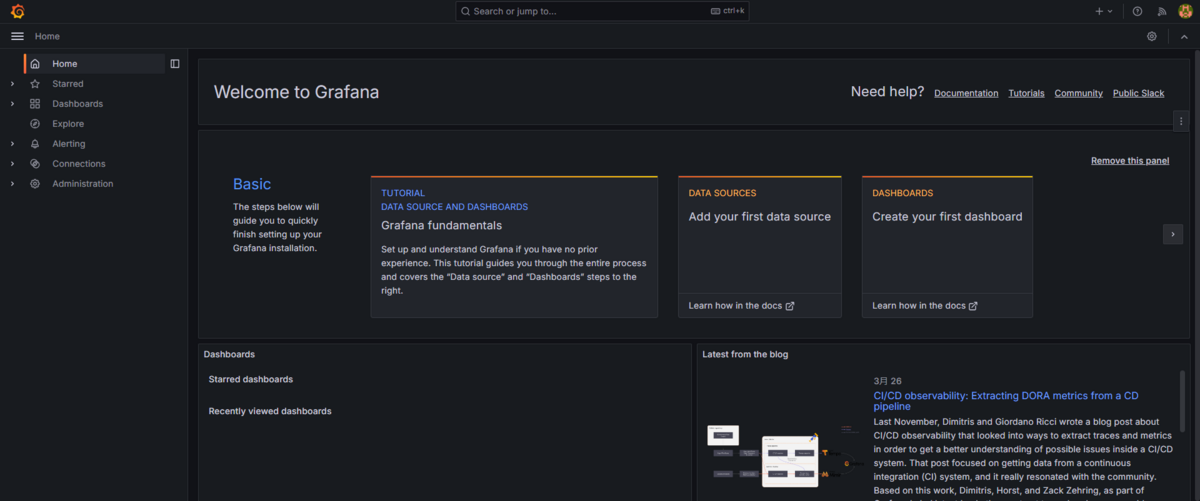Click the Home breadcrumb in header
This screenshot has width=1200, height=501.
(x=47, y=36)
